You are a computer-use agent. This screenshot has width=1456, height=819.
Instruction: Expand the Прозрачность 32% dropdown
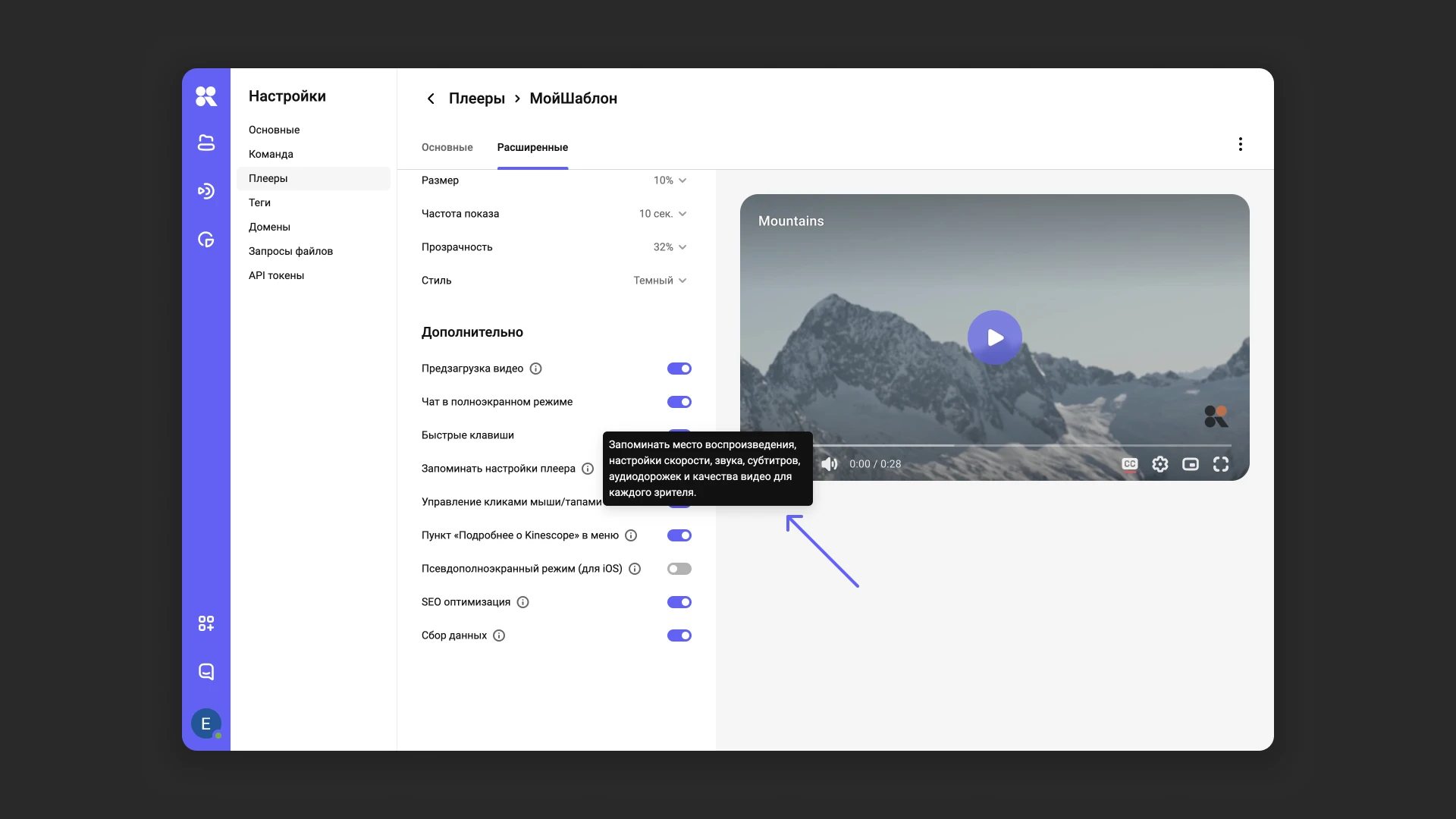pyautogui.click(x=670, y=247)
